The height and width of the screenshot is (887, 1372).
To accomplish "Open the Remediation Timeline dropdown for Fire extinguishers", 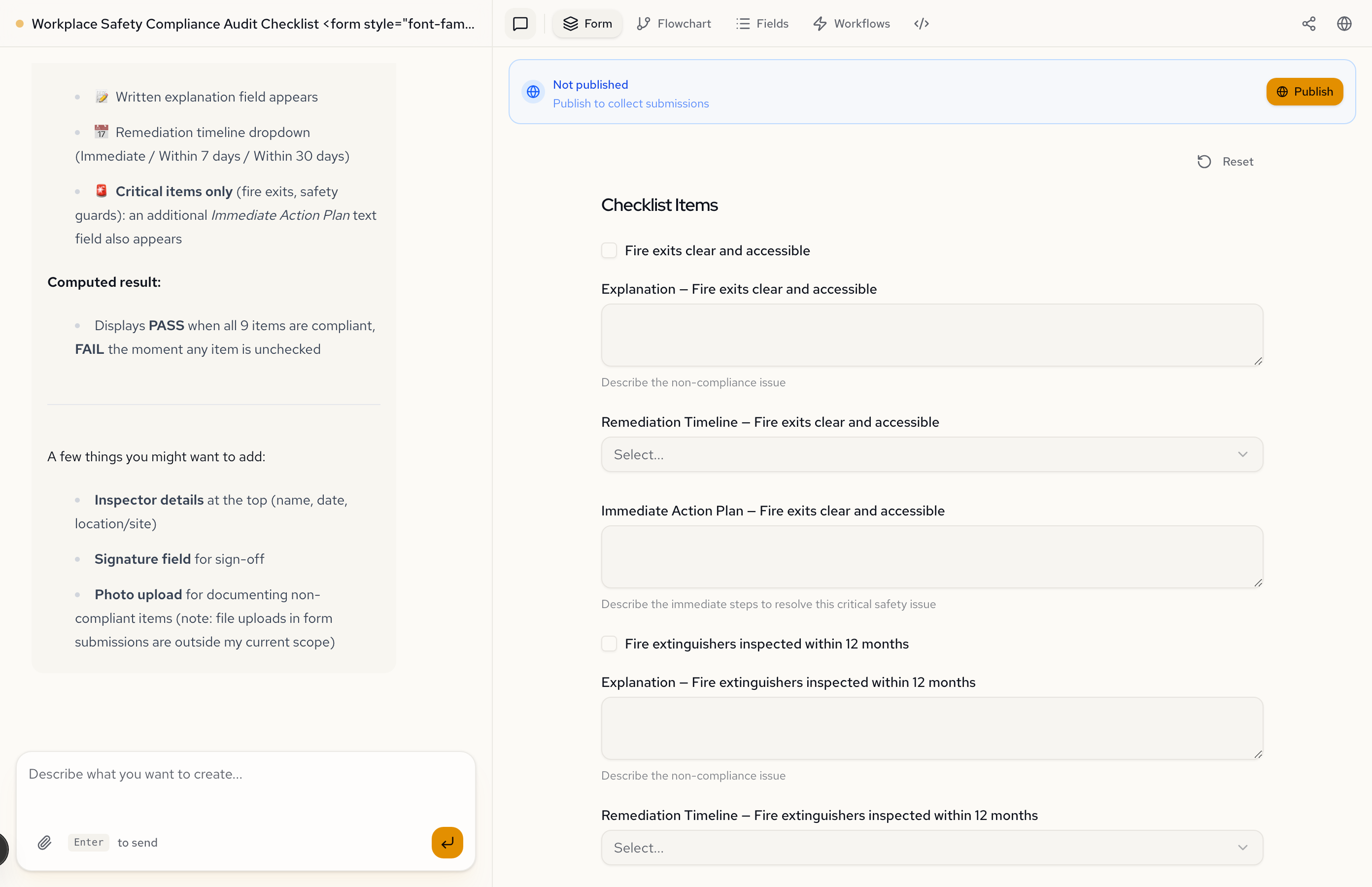I will pyautogui.click(x=931, y=847).
